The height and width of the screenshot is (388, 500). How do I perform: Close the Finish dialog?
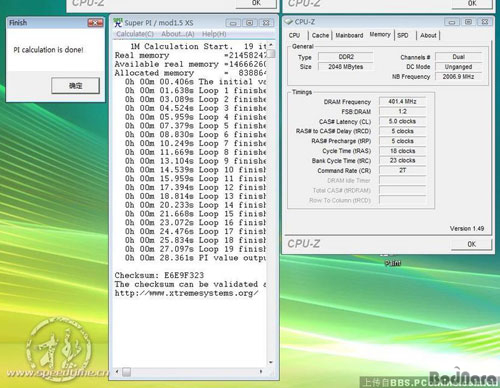(95, 23)
